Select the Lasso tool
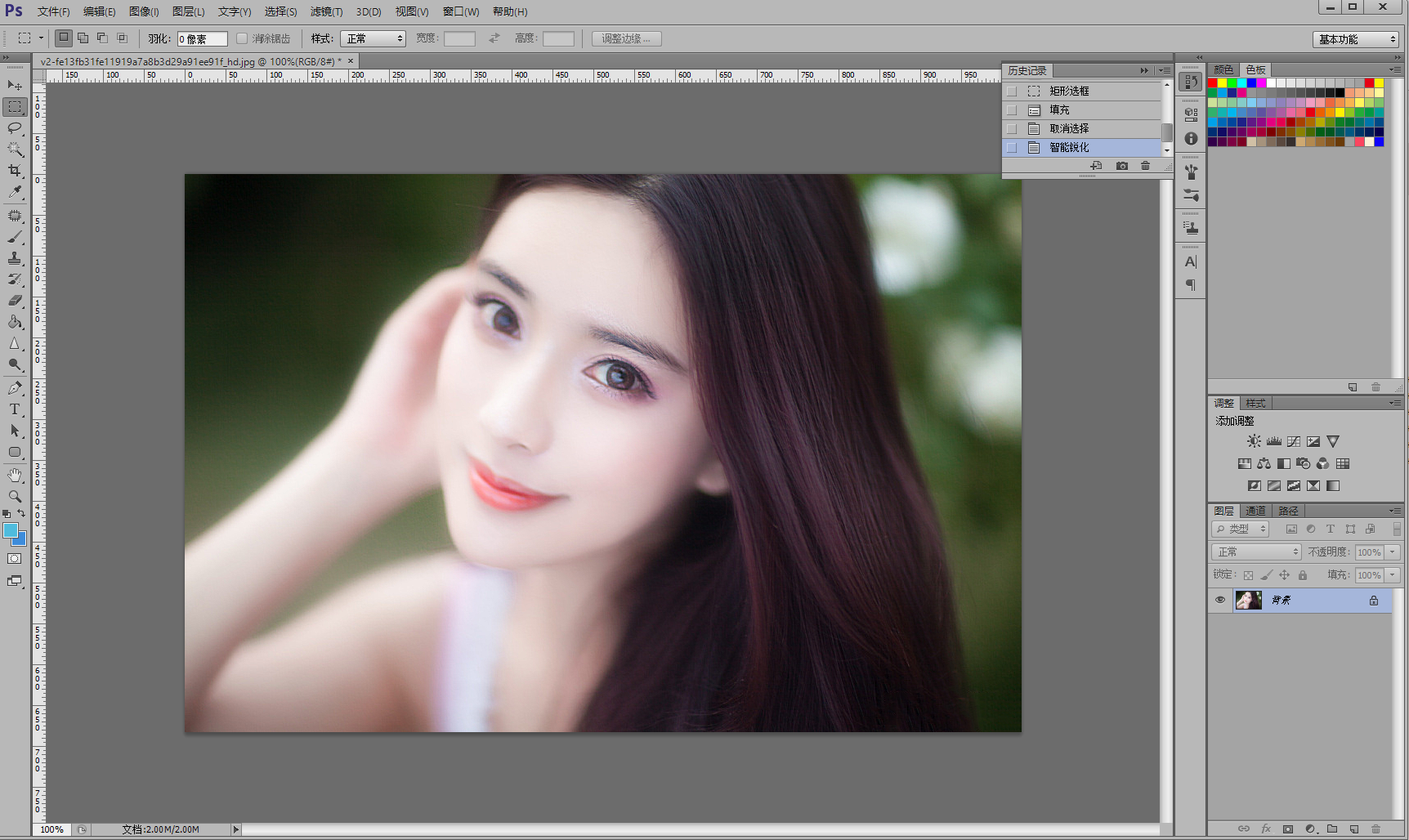1409x840 pixels. (15, 127)
